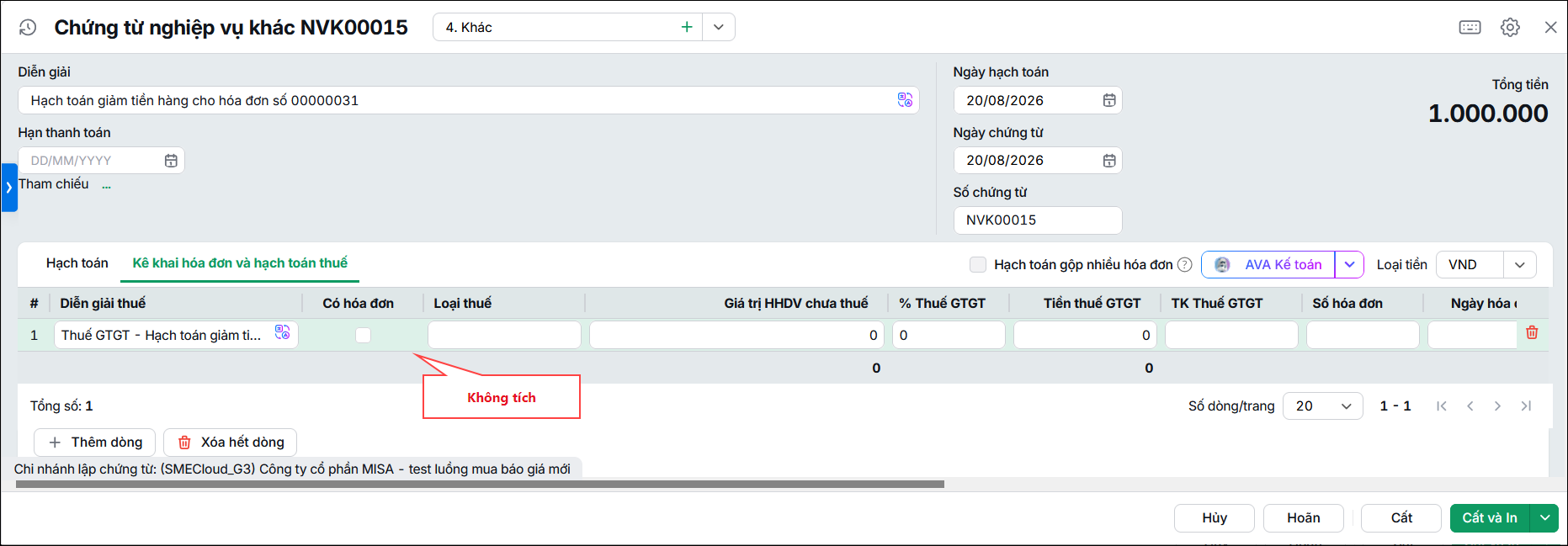Screen dimensions: 1568x546
Task: Expand the AVA Kế toán dropdown arrow
Action: 1349,264
